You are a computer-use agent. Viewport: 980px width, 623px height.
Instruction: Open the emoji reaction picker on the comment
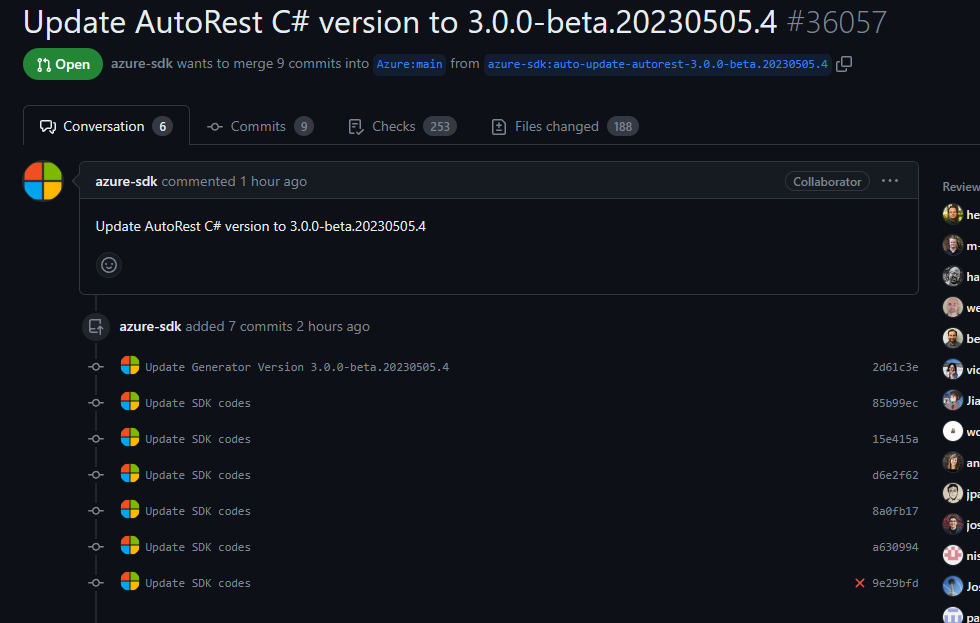(x=109, y=265)
